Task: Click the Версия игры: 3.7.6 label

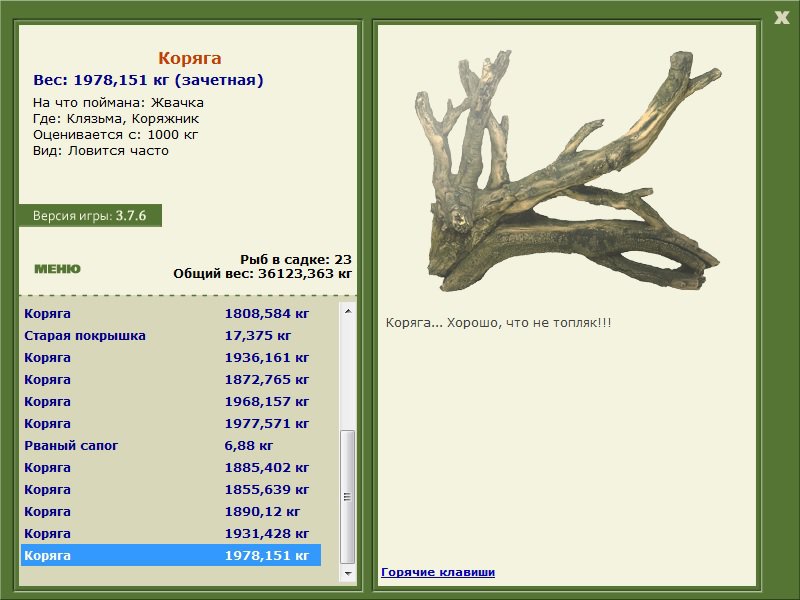Action: point(90,215)
